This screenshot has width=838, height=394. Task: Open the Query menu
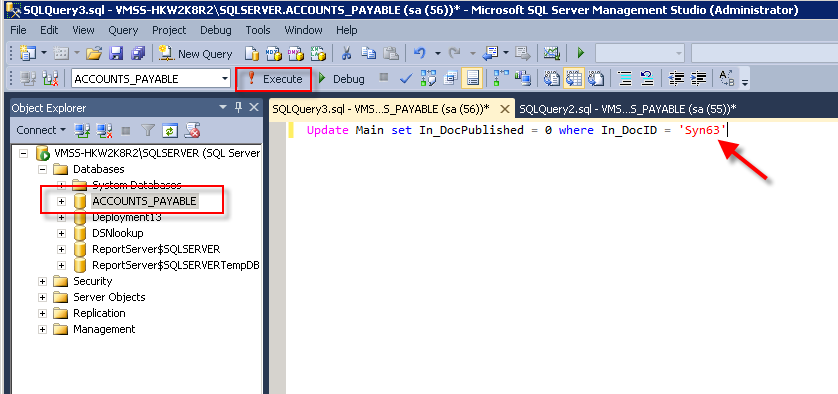tap(123, 30)
